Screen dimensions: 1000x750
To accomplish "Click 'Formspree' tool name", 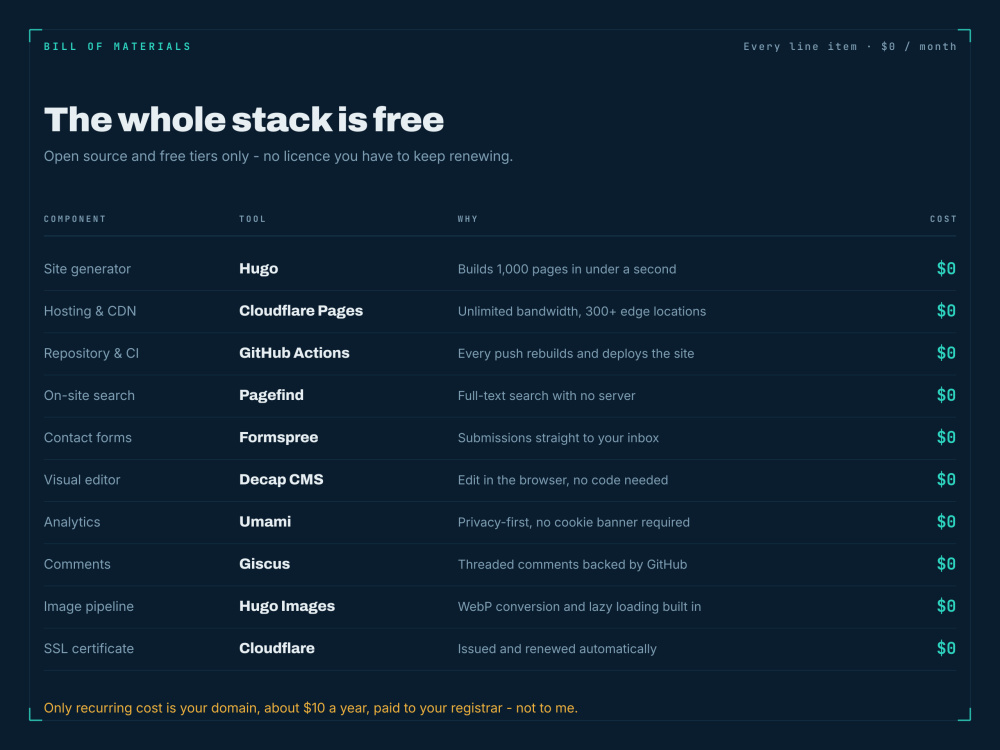I will (279, 437).
